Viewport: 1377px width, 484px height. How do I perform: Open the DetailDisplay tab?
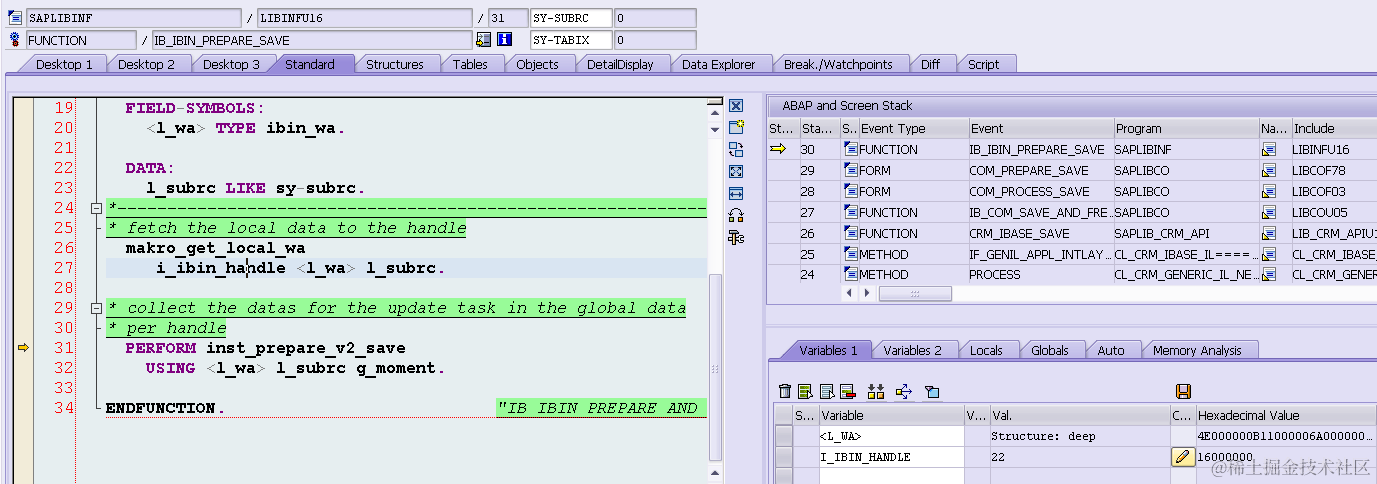[620, 64]
